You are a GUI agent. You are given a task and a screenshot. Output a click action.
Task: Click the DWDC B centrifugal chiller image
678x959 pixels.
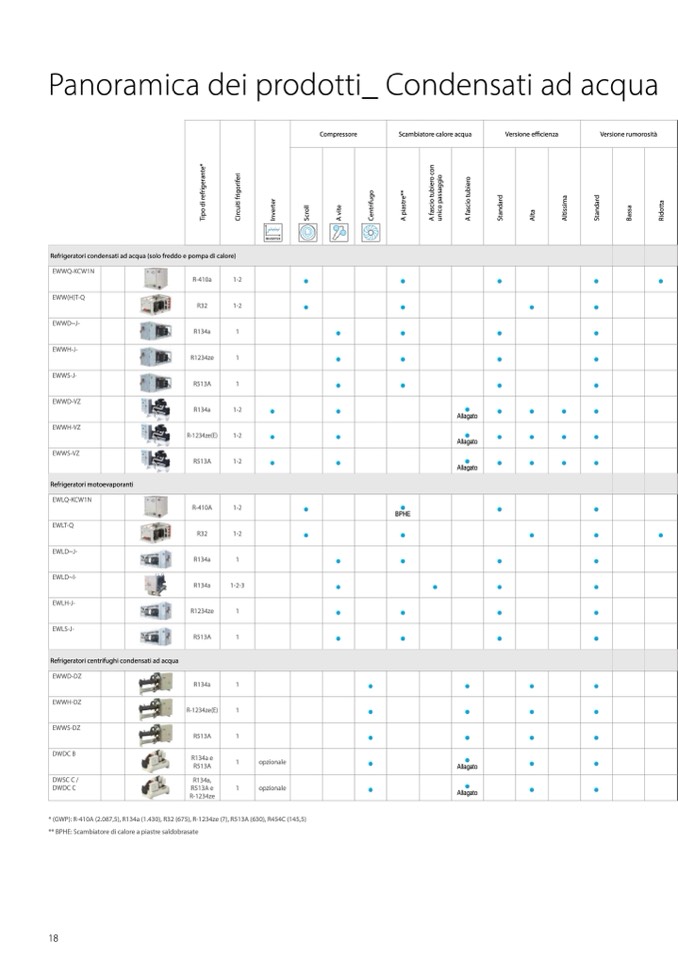156,762
